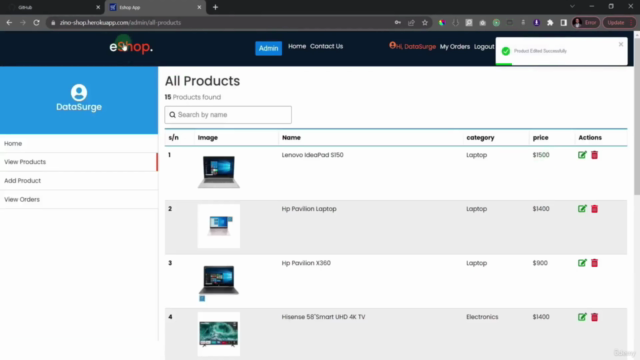Open the tab search dropdown arrow

point(572,7)
